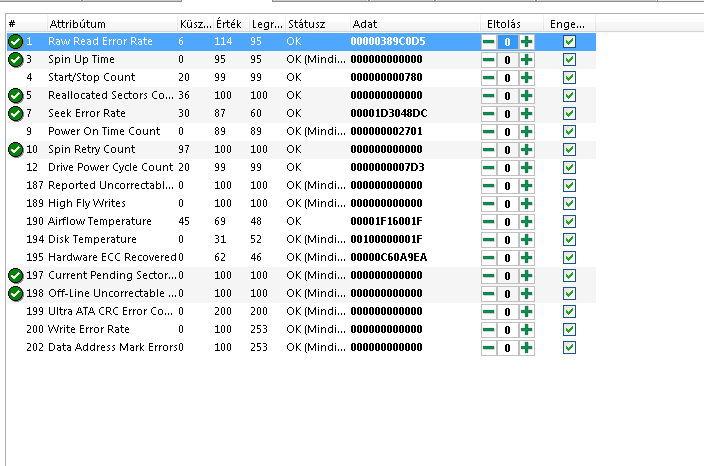Click green status checkmark of Seek Error Rate
The width and height of the screenshot is (704, 466).
click(x=15, y=114)
